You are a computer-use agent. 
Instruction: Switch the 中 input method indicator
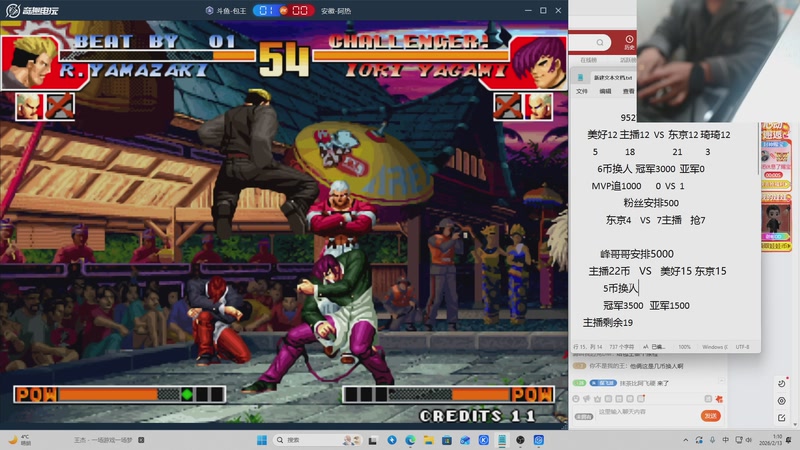[x=726, y=440]
